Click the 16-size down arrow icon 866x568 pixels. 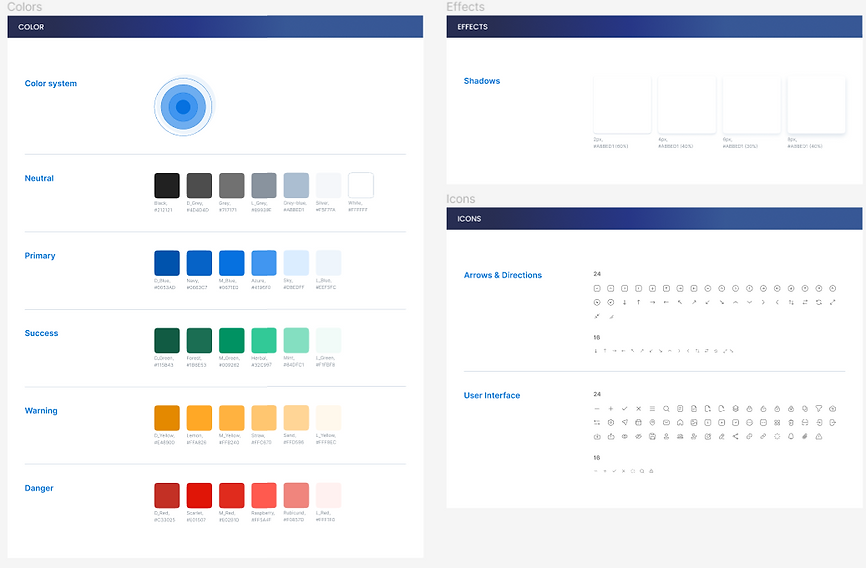tap(596, 351)
